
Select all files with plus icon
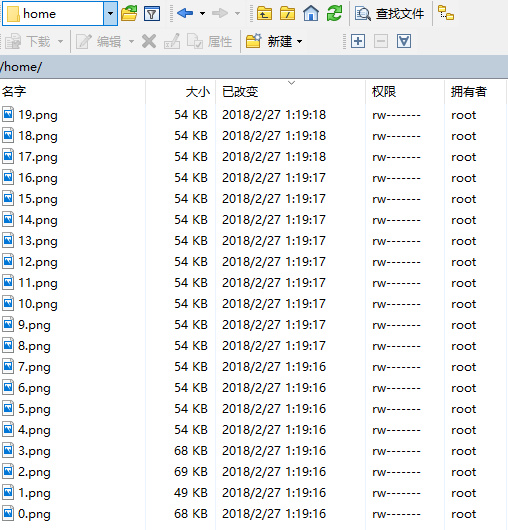tap(358, 42)
